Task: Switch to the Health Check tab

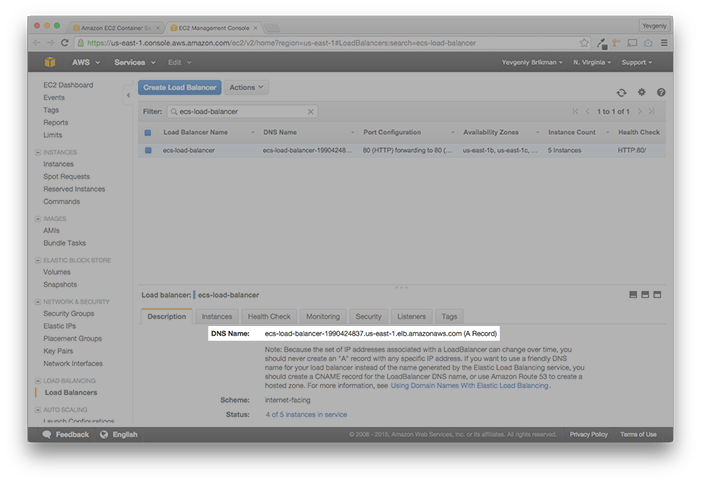Action: 269,316
